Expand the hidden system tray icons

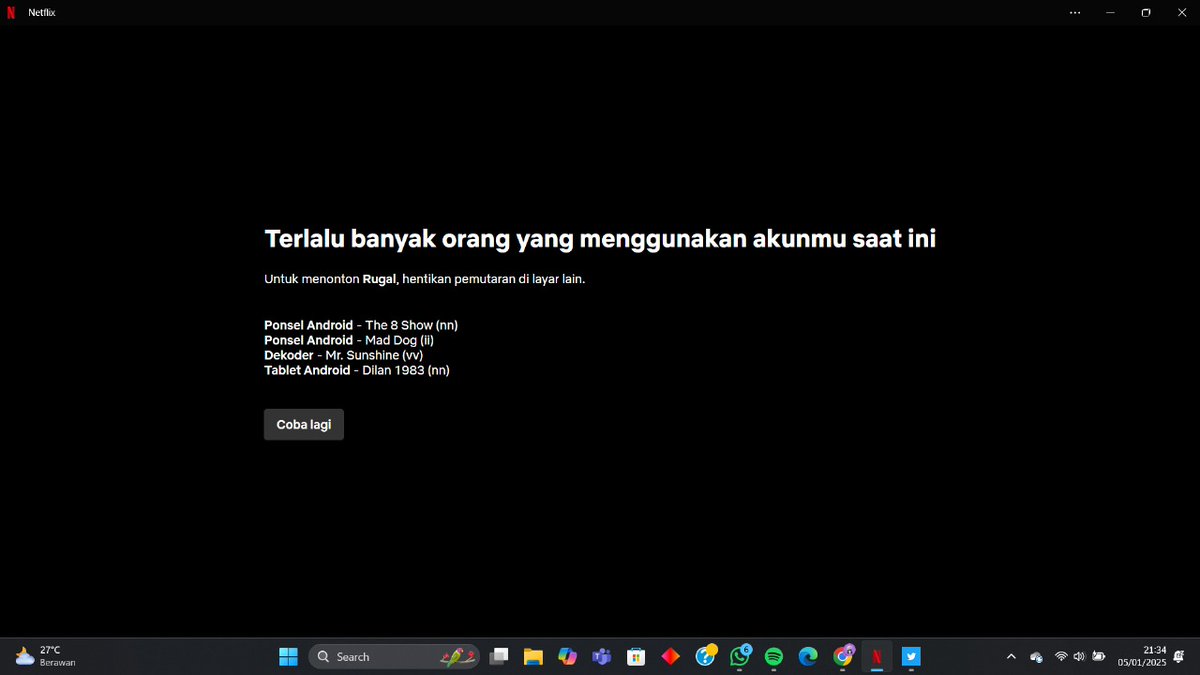click(x=1011, y=657)
